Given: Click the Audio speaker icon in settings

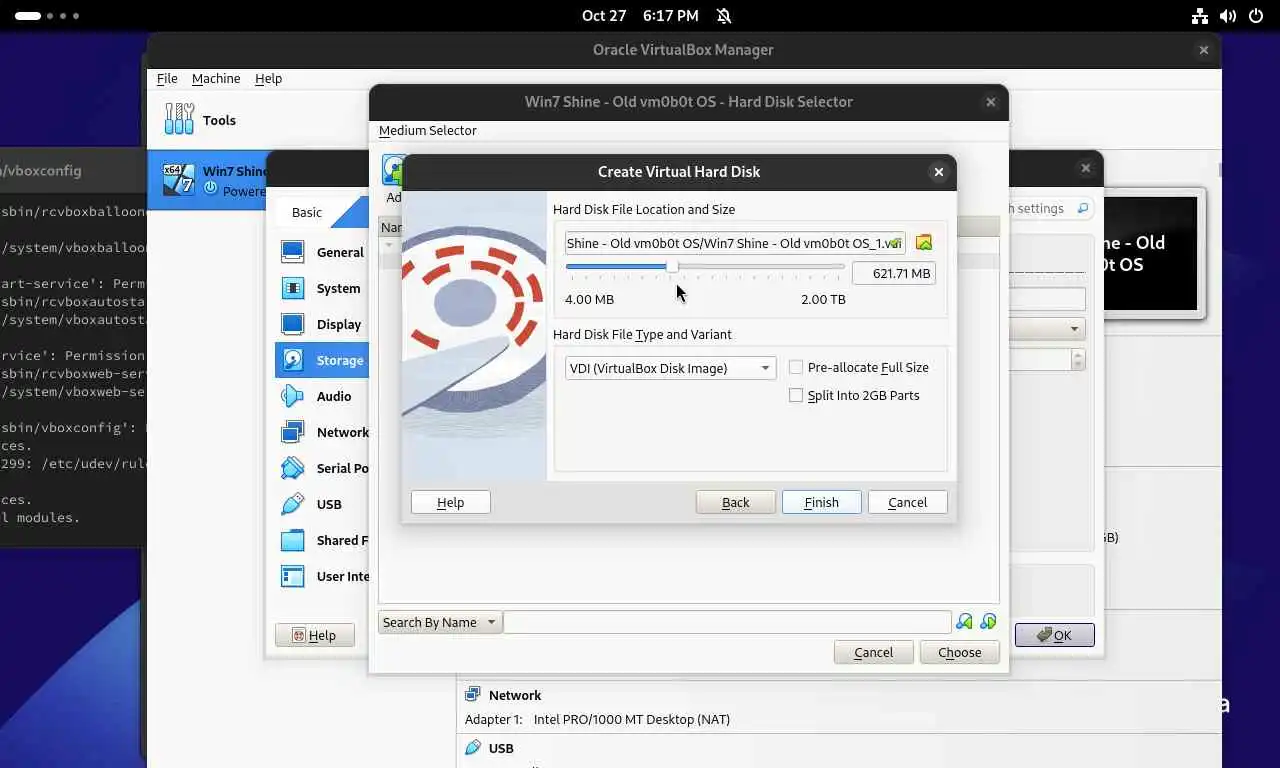Looking at the screenshot, I should click(292, 396).
